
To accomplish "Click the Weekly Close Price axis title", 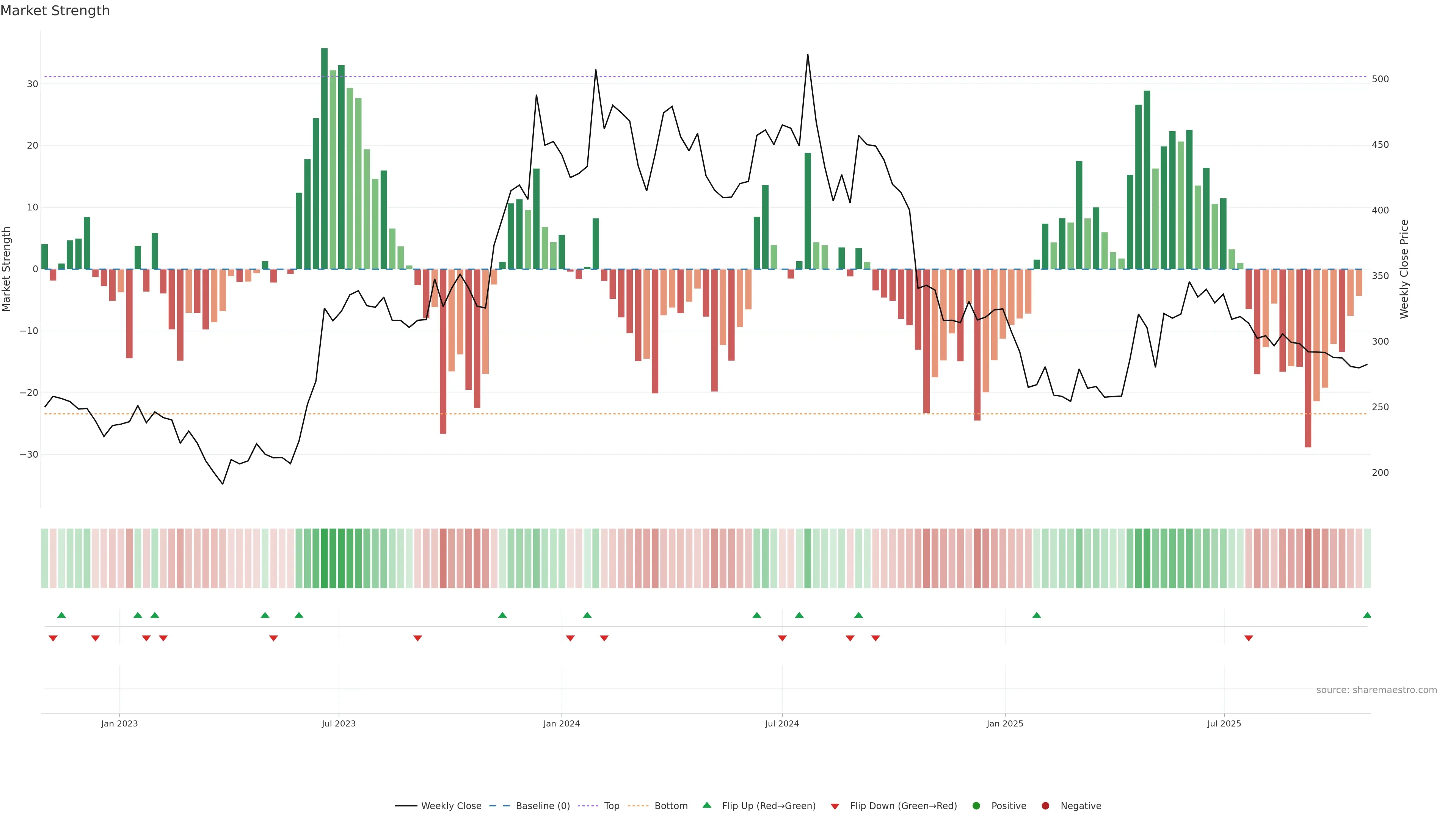I will point(1404,269).
